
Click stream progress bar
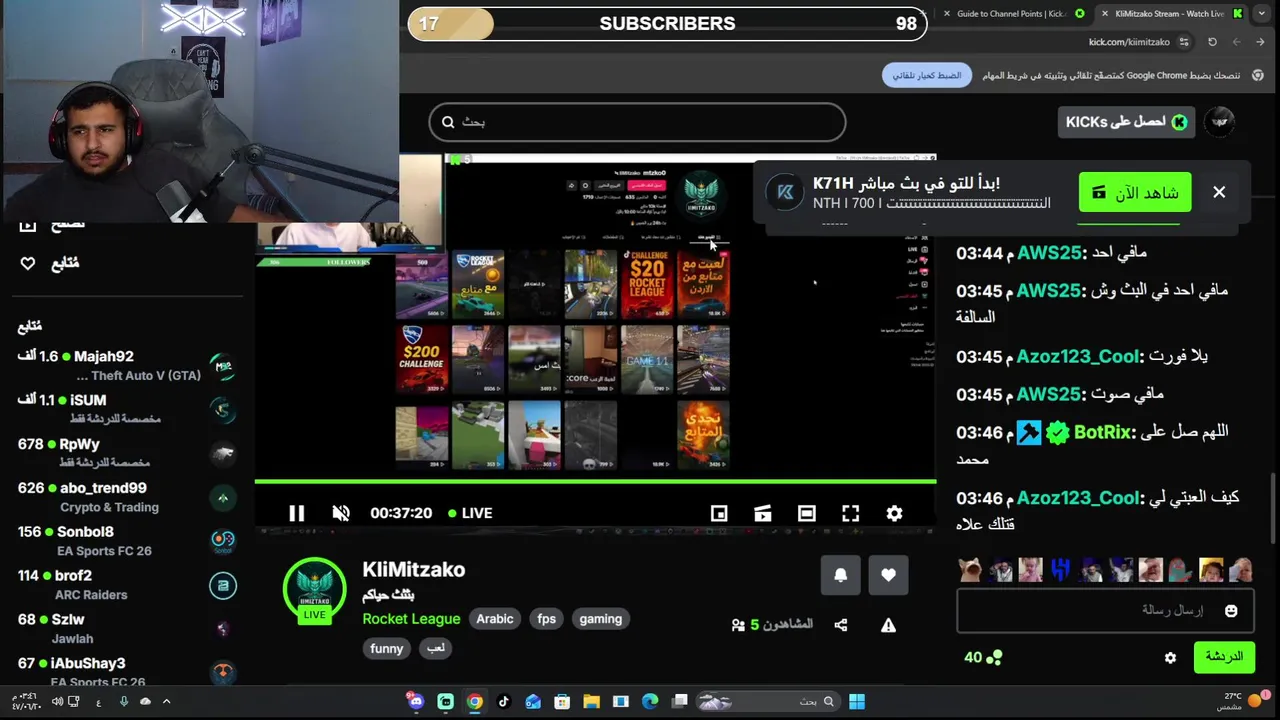pos(595,482)
